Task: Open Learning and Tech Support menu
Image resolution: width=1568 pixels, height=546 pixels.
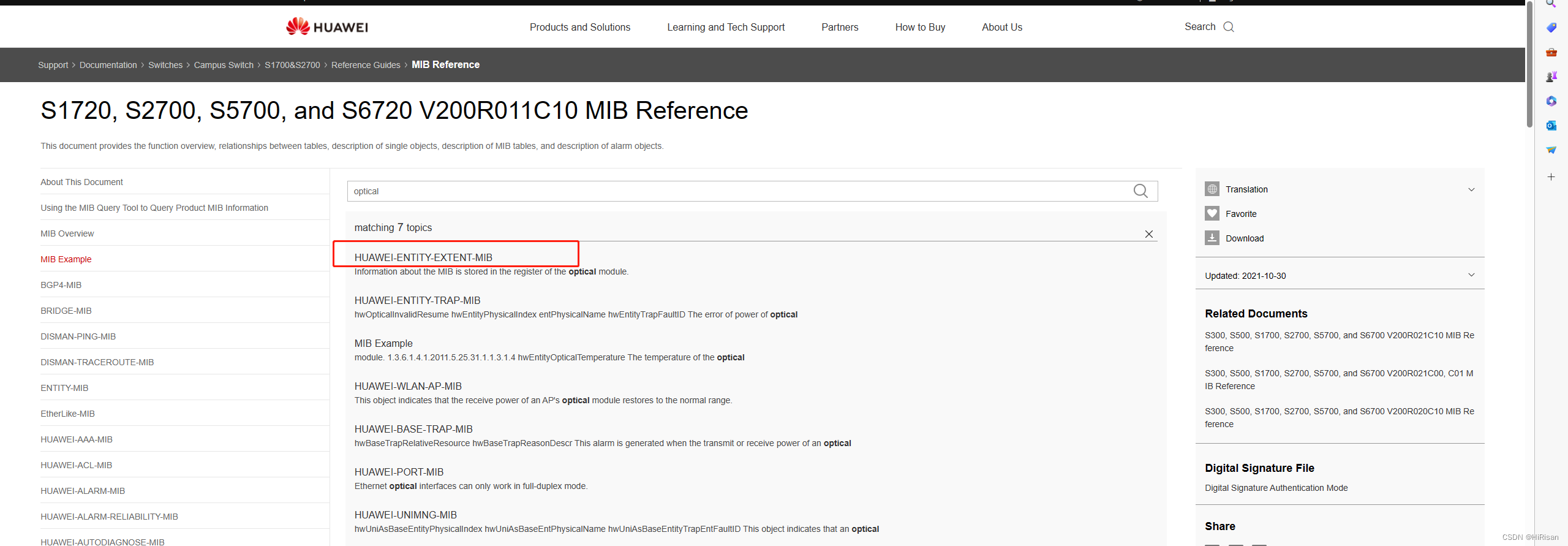Action: pos(726,27)
